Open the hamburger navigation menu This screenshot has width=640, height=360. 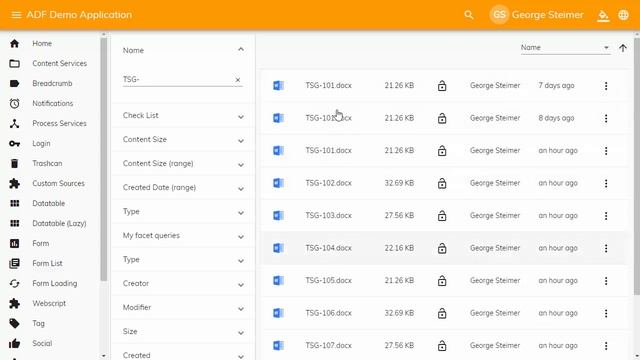[16, 15]
